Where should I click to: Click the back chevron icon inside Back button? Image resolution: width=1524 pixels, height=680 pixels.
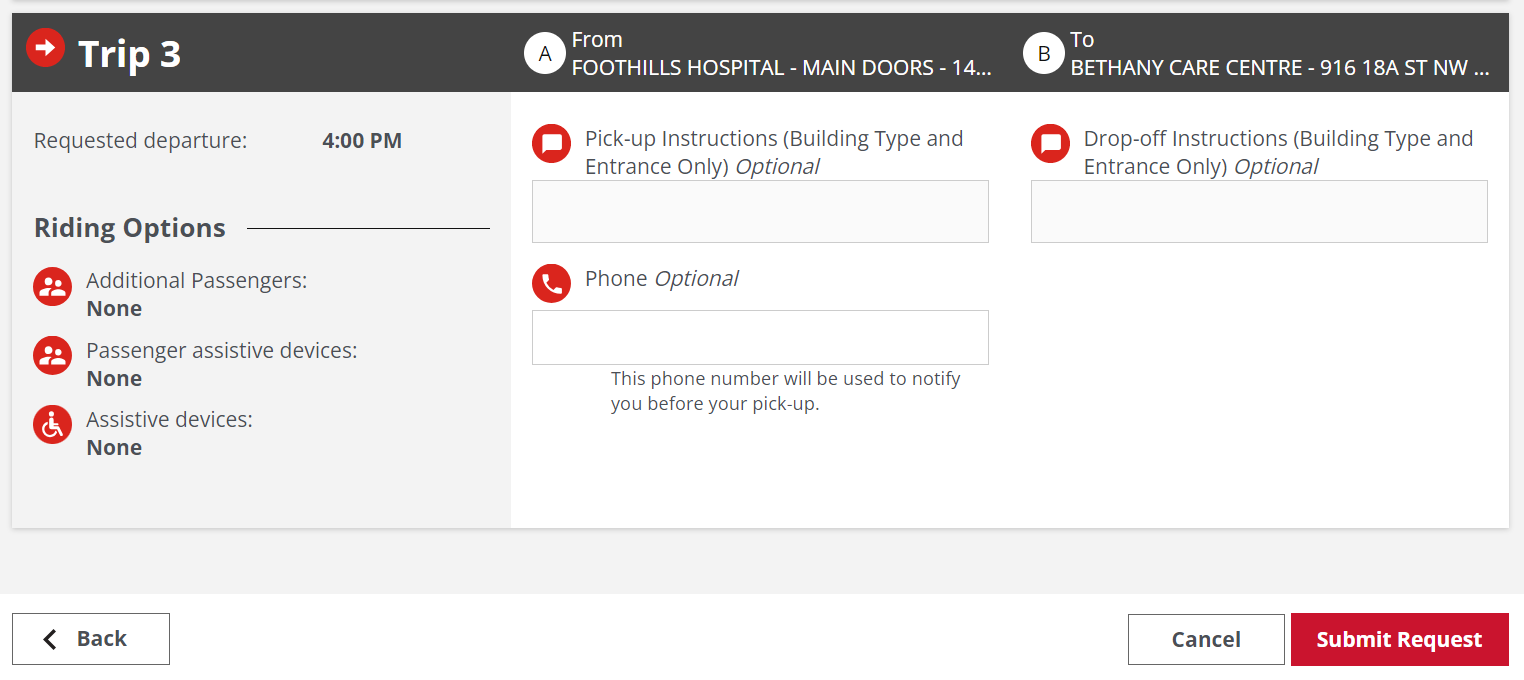click(x=49, y=639)
